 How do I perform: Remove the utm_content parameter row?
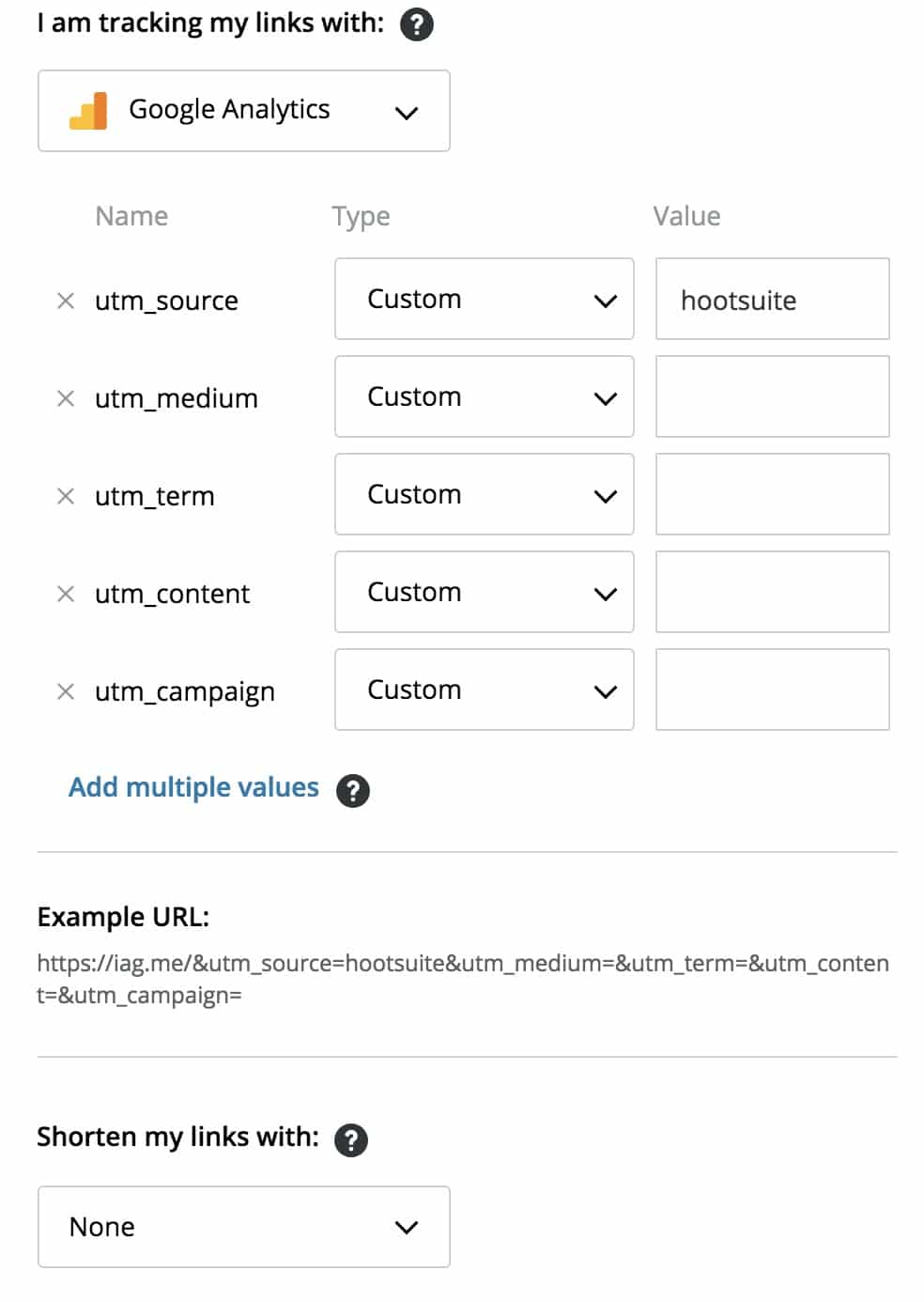coord(66,594)
